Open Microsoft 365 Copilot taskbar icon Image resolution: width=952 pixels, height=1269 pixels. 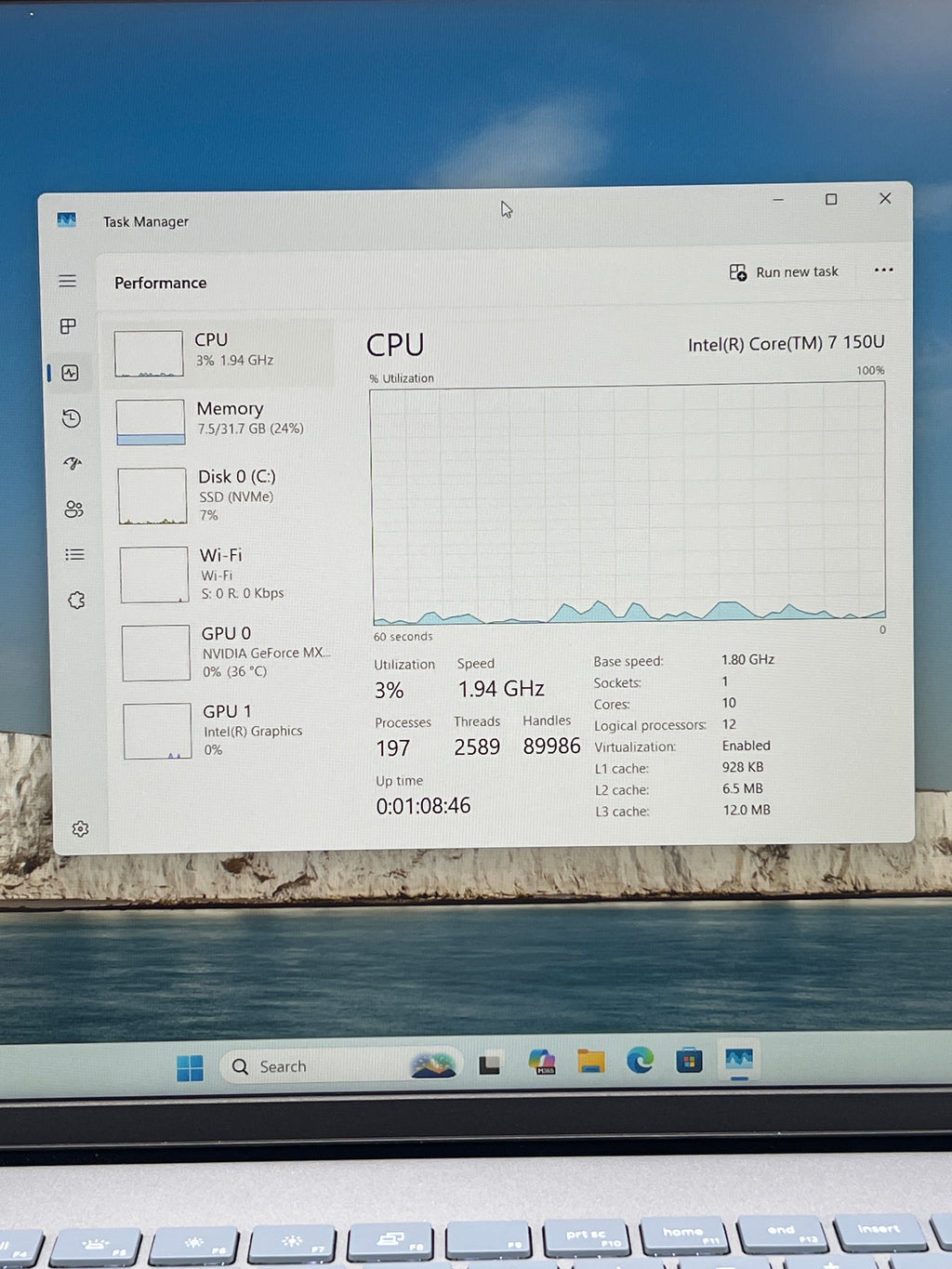pyautogui.click(x=542, y=1062)
